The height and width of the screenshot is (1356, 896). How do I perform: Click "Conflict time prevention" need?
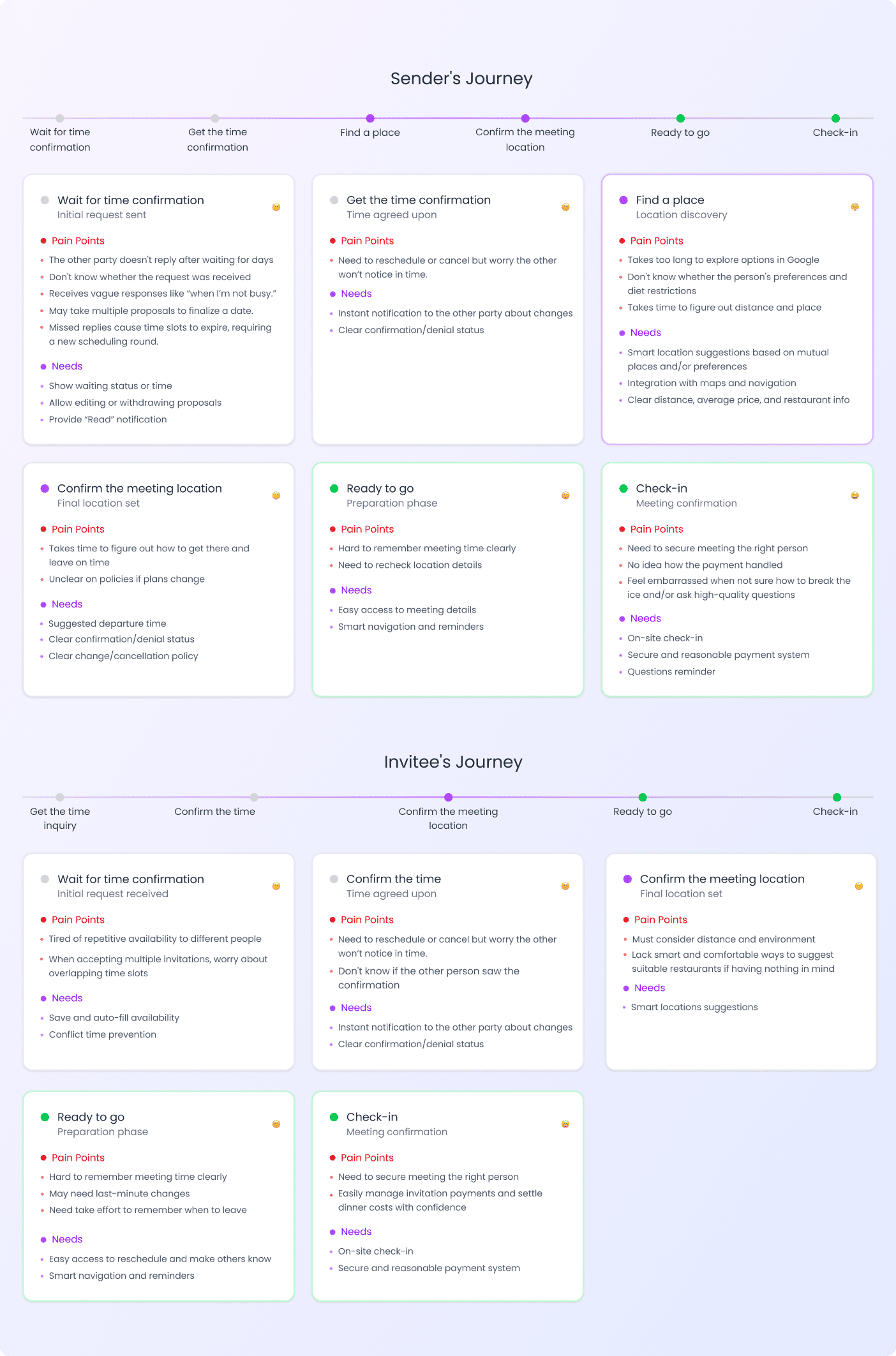point(103,1034)
